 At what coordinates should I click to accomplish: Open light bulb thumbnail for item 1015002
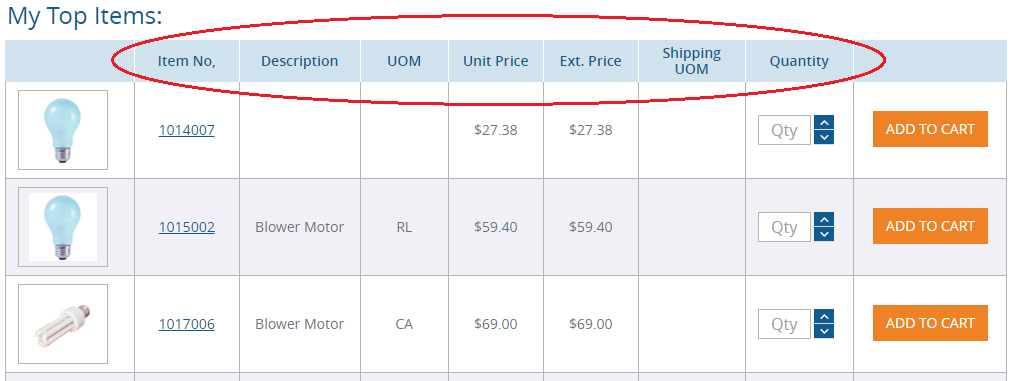tap(63, 227)
